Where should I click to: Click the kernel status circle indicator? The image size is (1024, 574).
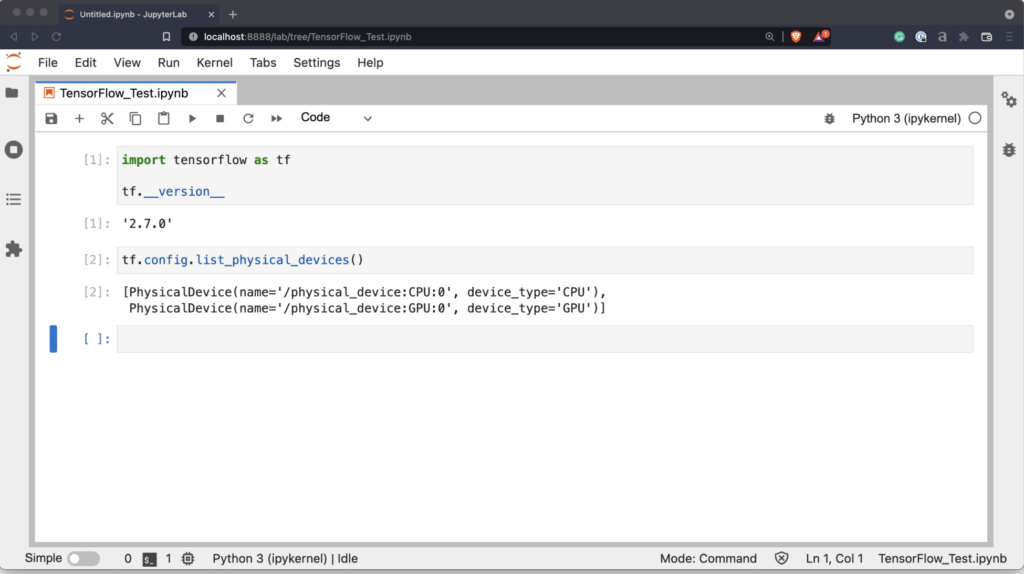point(975,118)
